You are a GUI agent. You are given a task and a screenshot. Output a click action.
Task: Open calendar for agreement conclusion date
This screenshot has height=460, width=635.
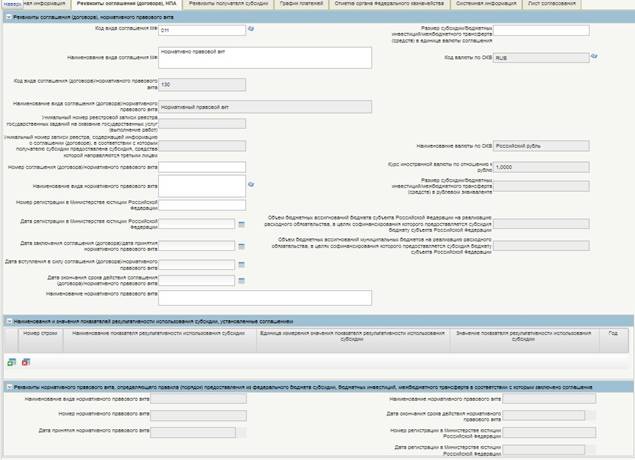(x=241, y=245)
